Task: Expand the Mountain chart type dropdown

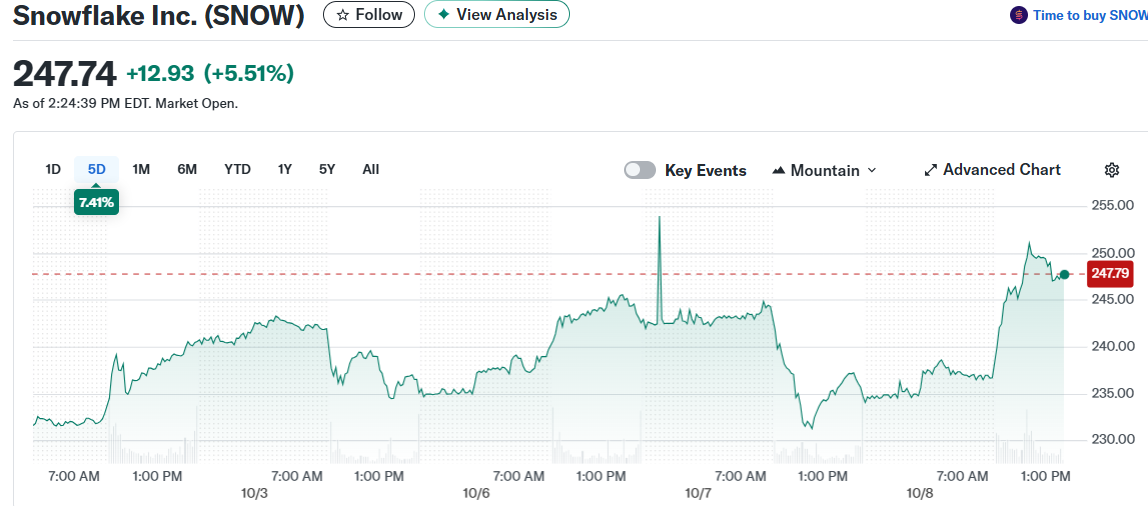Action: pyautogui.click(x=824, y=170)
